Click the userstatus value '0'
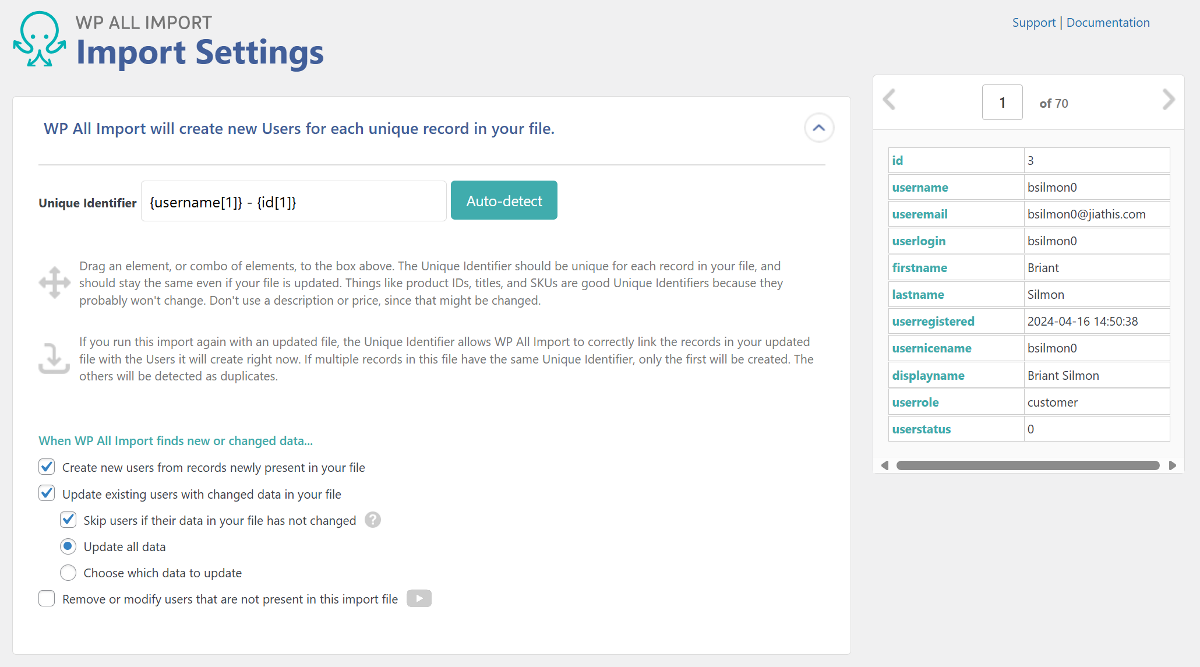The width and height of the screenshot is (1200, 667). (1031, 429)
